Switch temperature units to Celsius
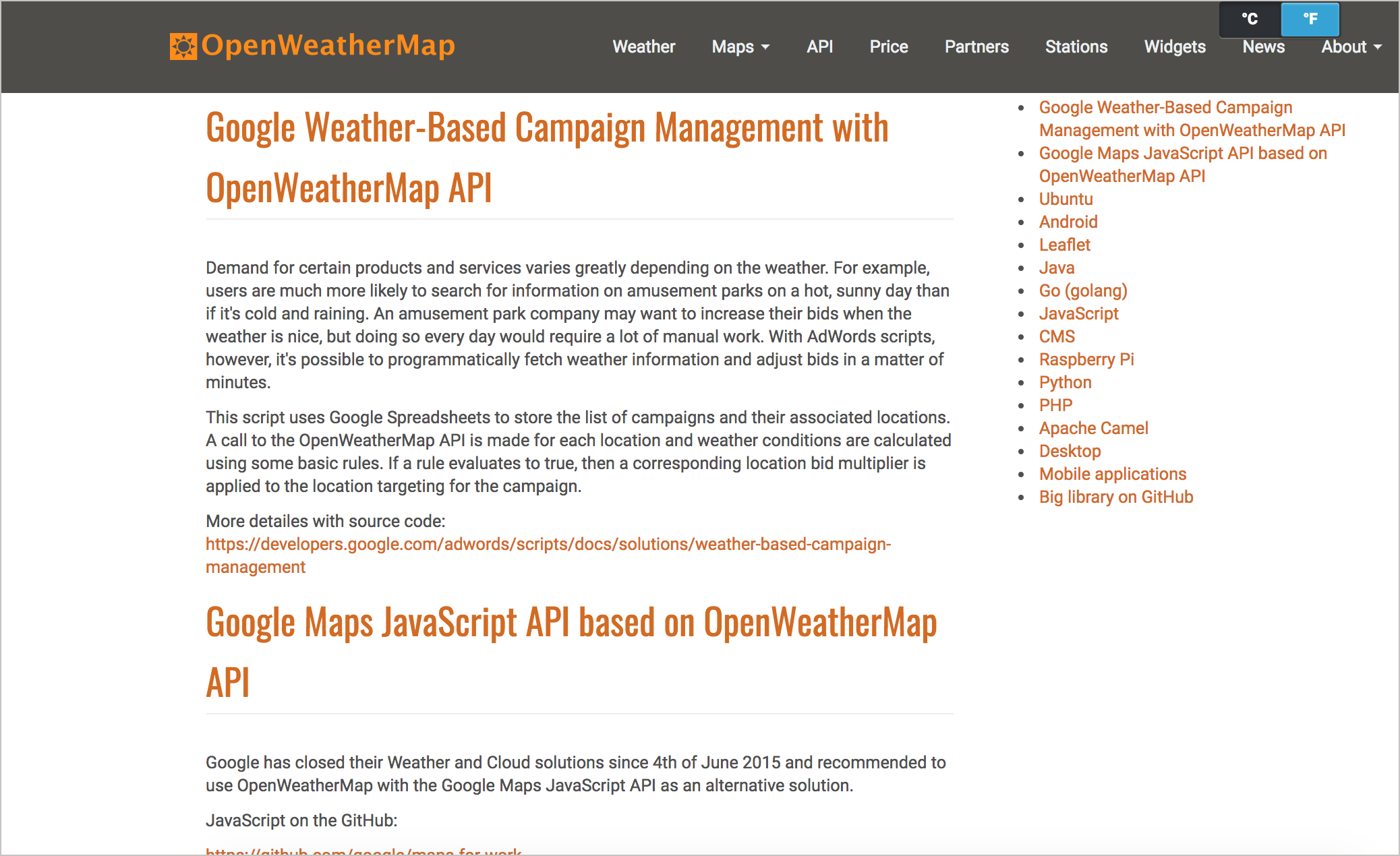 click(x=1250, y=19)
